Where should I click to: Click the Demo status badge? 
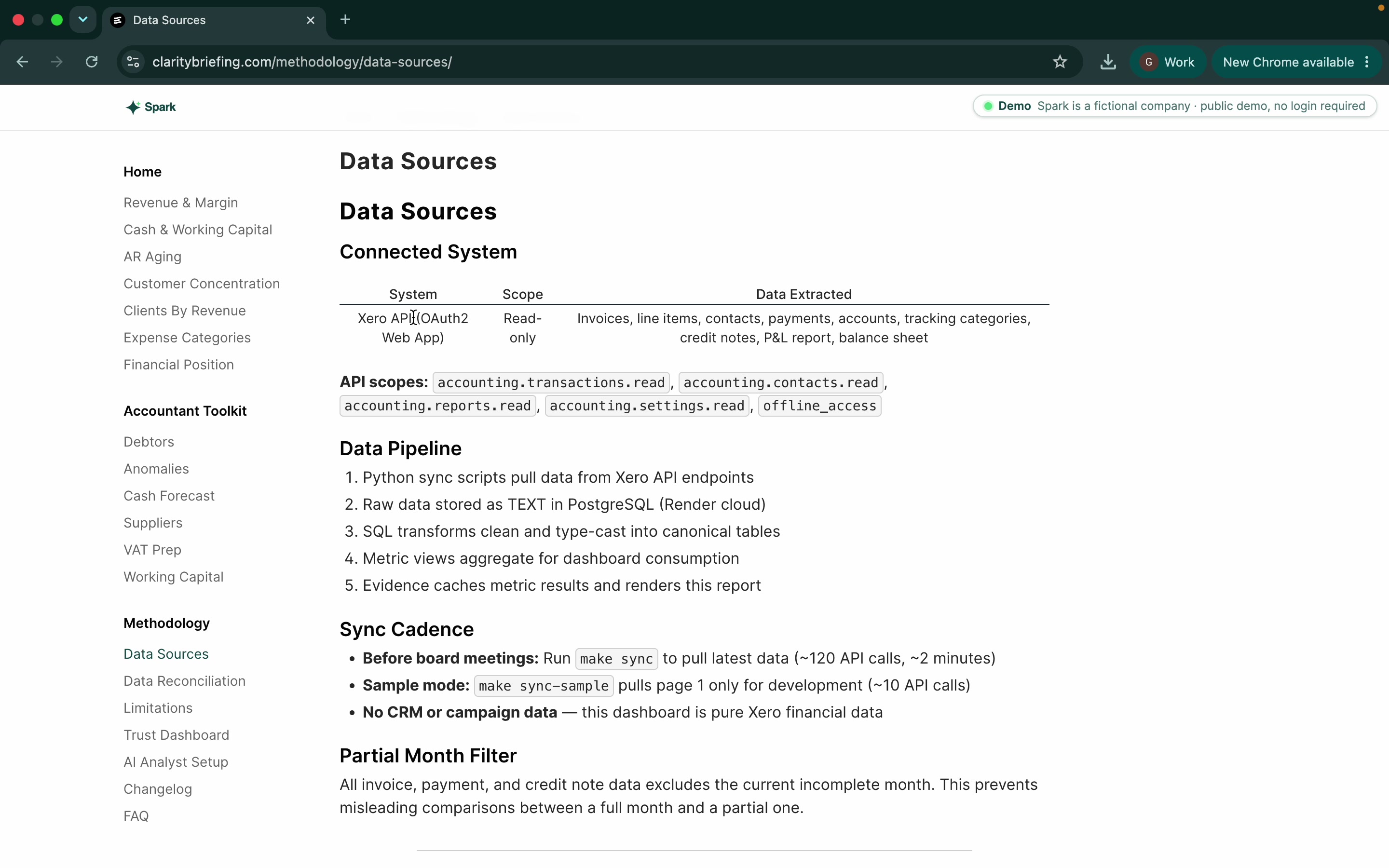coord(1174,106)
